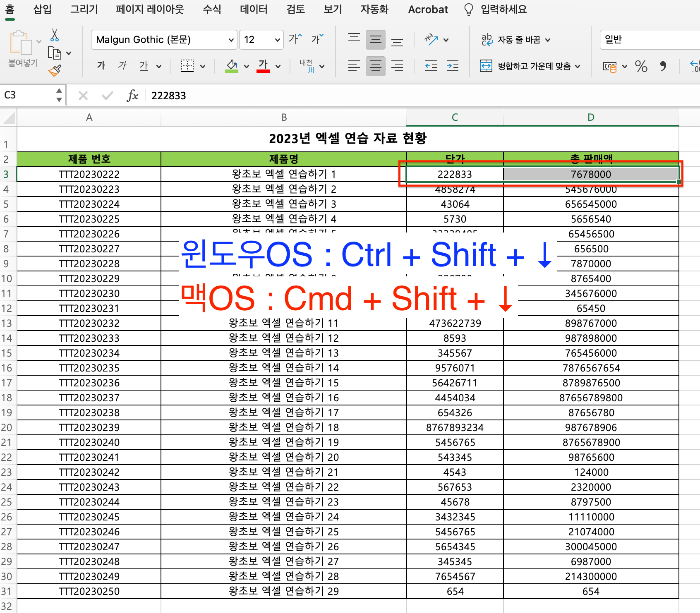The image size is (700, 613).
Task: Toggle italic 가 formatting
Action: coord(122,66)
